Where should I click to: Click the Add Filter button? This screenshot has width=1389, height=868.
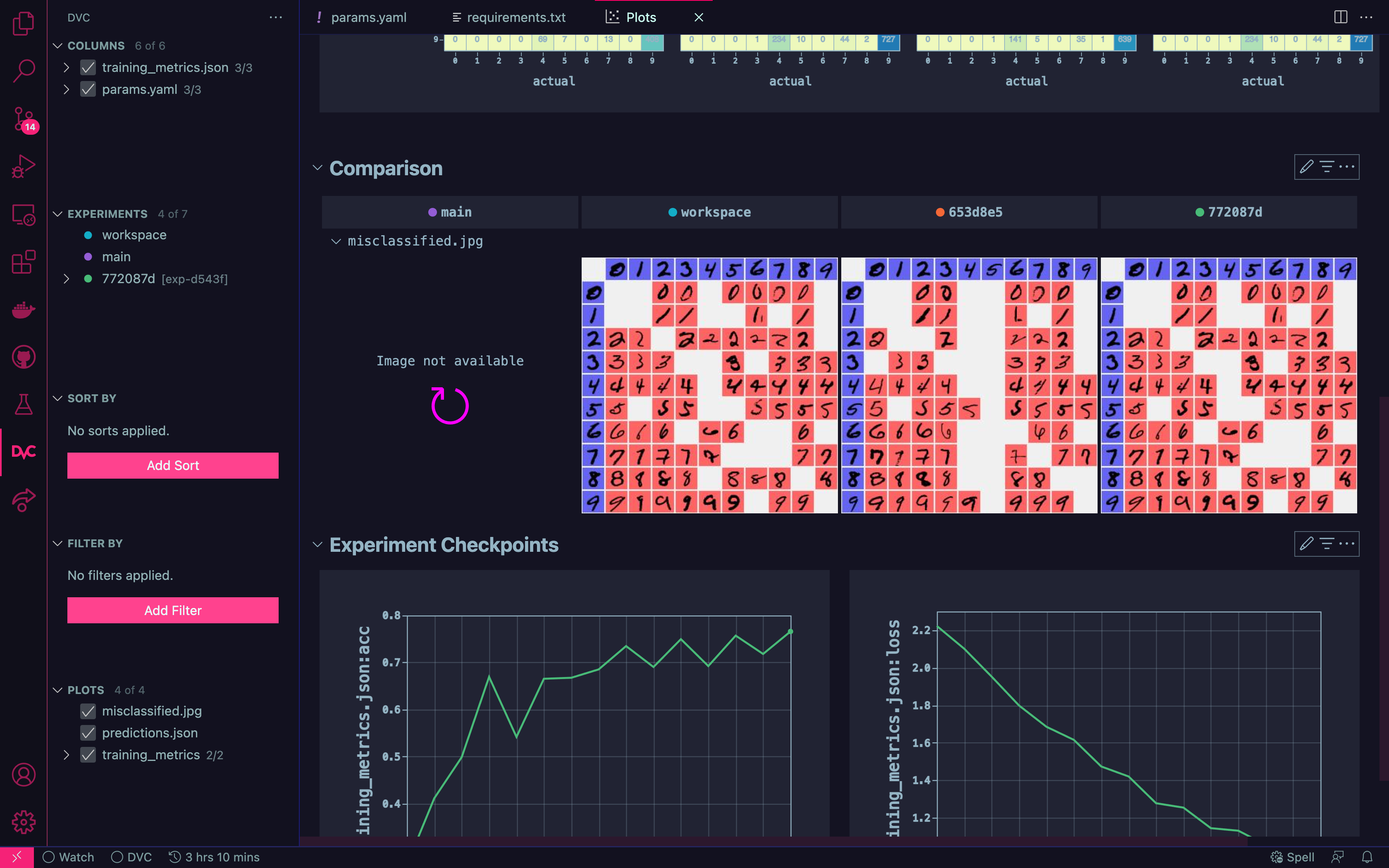[173, 610]
